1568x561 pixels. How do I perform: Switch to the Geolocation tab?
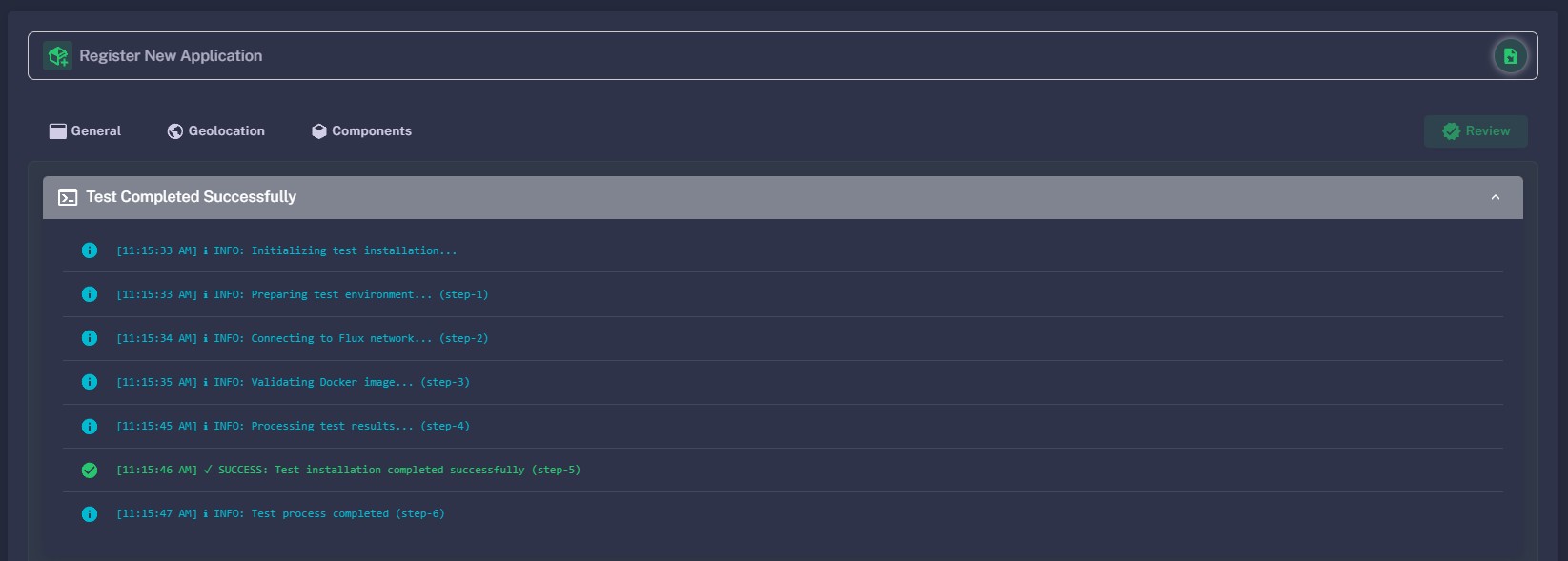(215, 131)
